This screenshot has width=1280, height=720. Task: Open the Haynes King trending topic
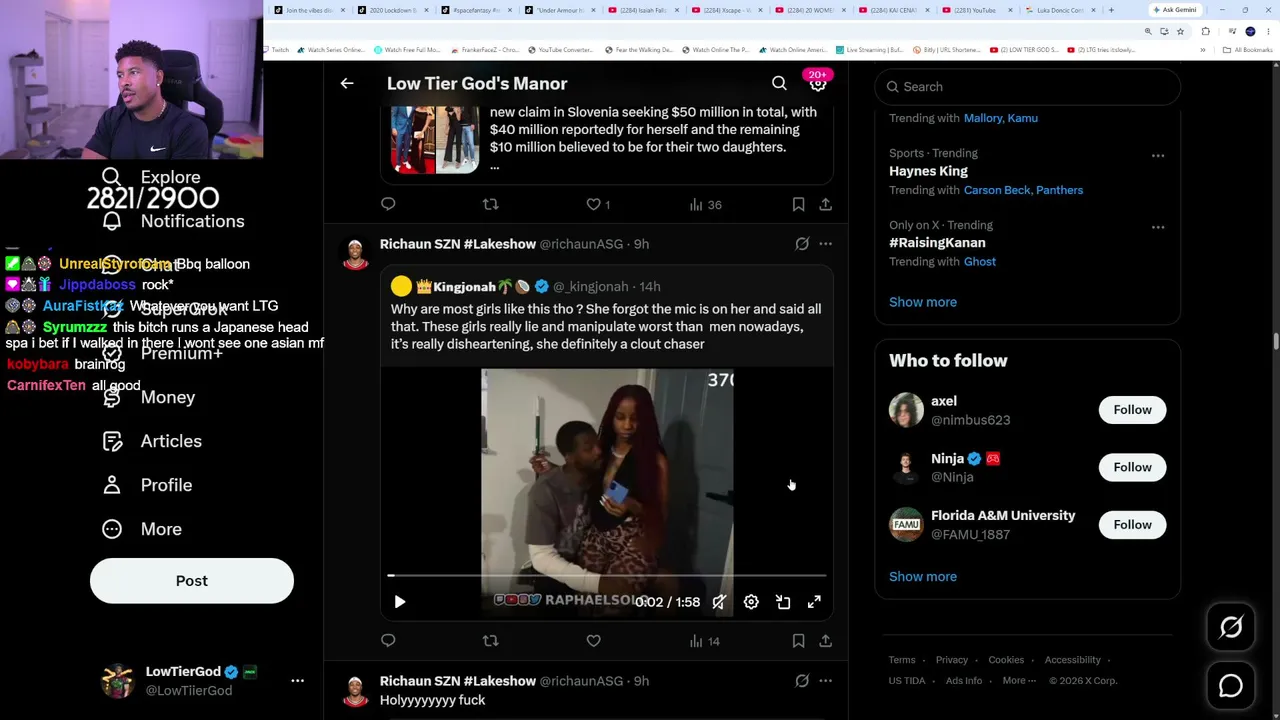[928, 171]
